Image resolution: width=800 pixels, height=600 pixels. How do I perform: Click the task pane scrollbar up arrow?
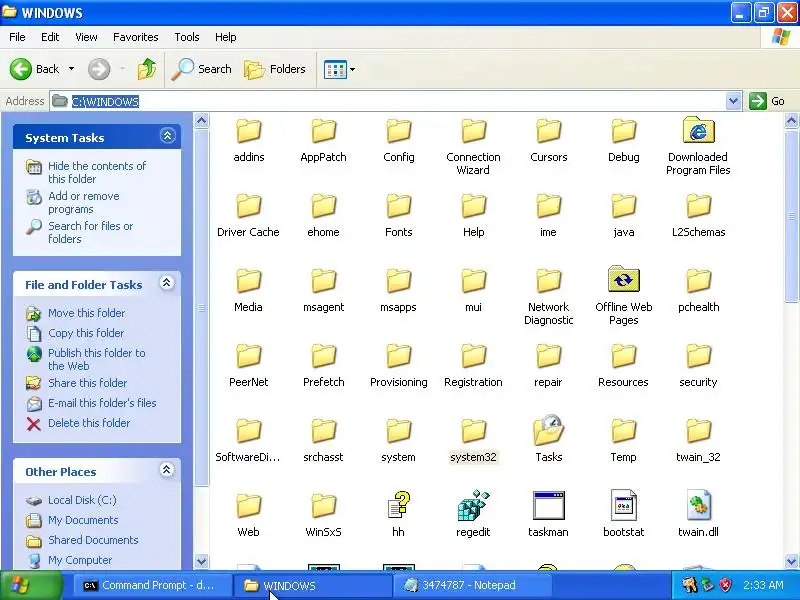pyautogui.click(x=202, y=120)
